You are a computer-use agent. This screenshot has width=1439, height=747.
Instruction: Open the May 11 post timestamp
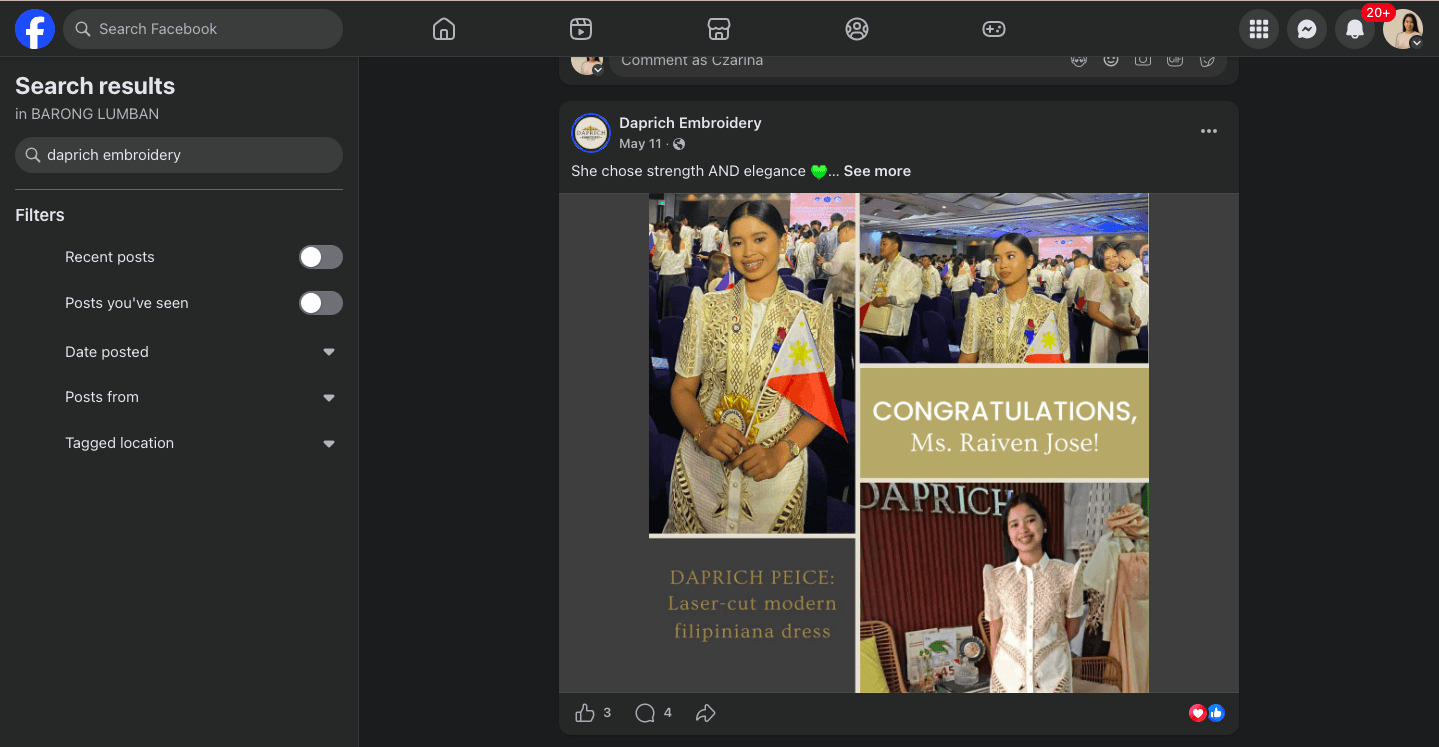tap(640, 145)
